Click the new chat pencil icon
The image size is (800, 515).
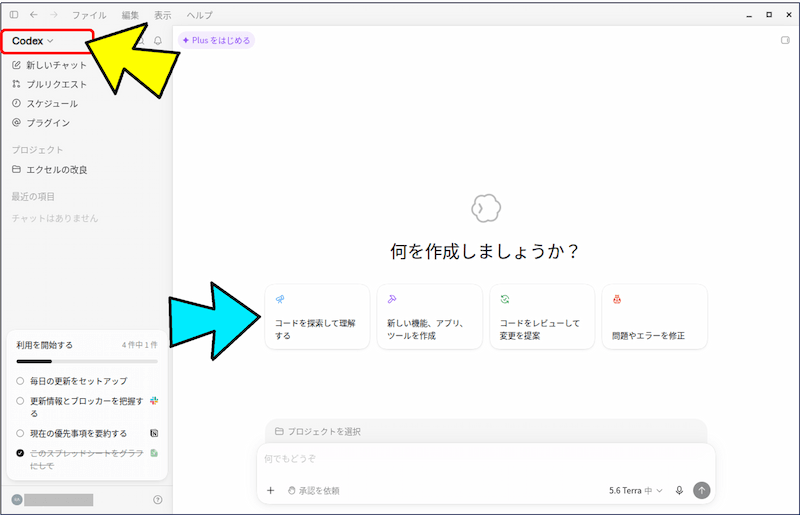pyautogui.click(x=16, y=65)
